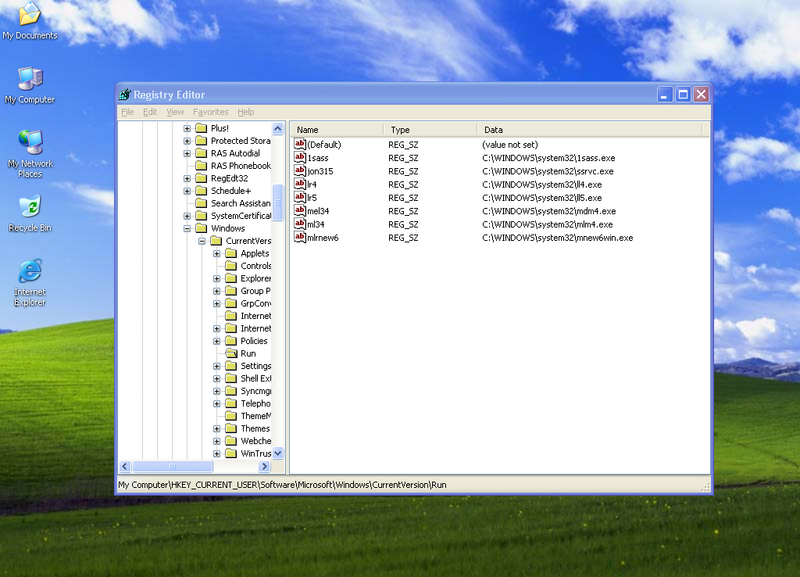800x577 pixels.
Task: Open the Favorites menu
Action: [x=210, y=112]
